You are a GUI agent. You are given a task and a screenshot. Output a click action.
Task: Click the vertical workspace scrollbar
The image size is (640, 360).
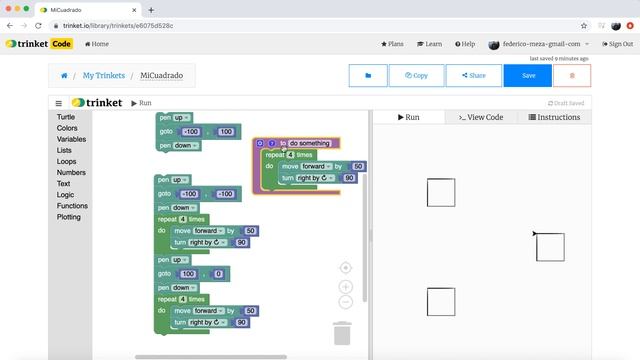tap(364, 238)
